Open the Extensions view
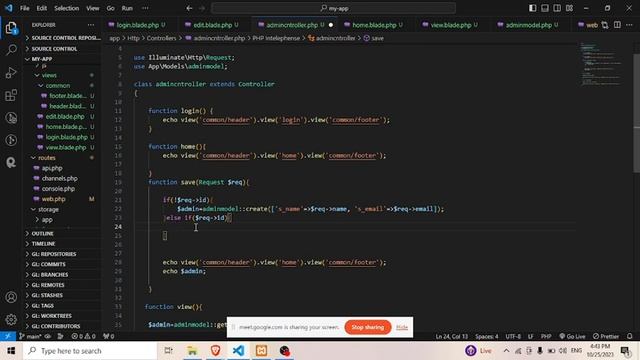 pyautogui.click(x=11, y=95)
